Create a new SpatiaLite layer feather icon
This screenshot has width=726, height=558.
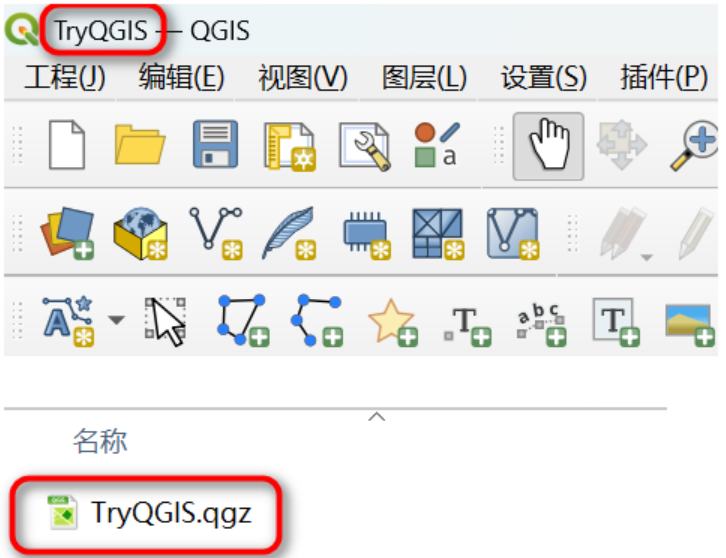(x=289, y=233)
